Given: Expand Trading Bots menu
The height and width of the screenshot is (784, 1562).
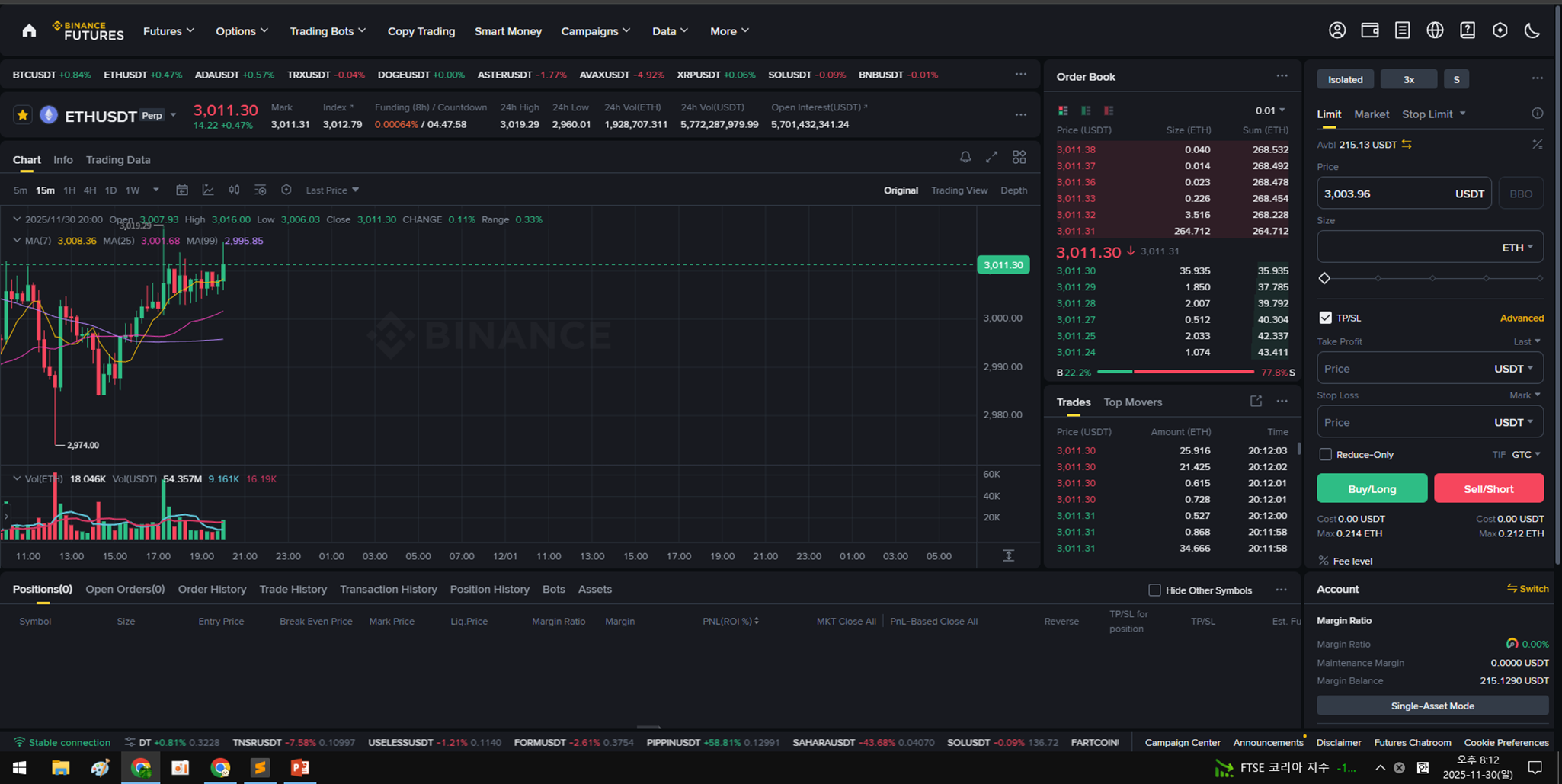Looking at the screenshot, I should click(328, 31).
